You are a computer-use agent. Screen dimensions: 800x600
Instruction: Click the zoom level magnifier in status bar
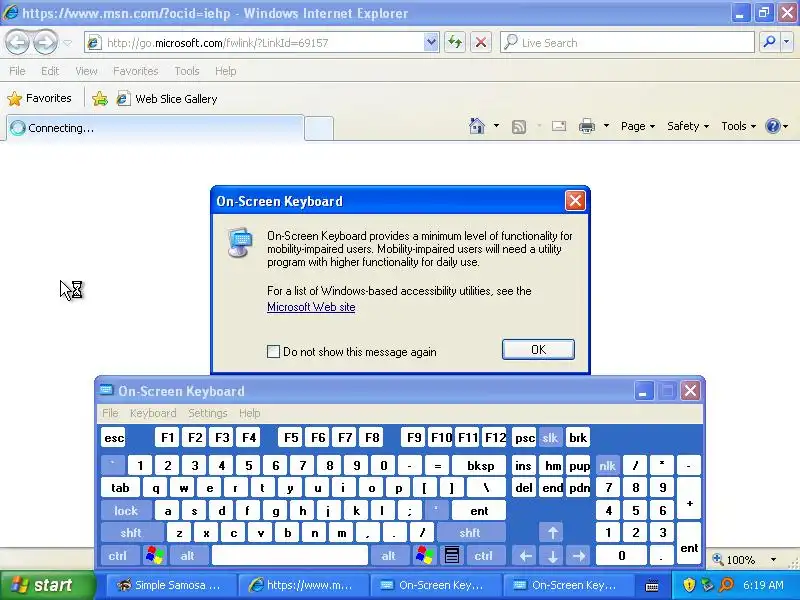click(718, 559)
